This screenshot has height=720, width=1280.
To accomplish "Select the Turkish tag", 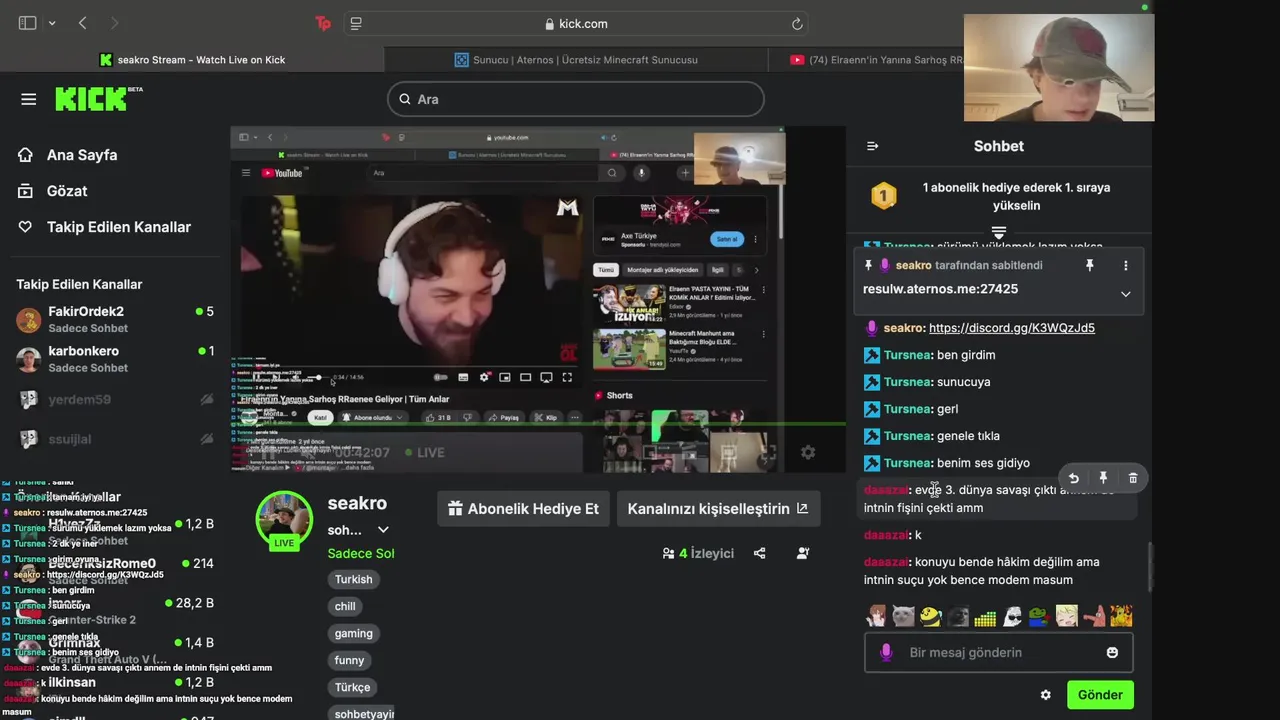I will pos(354,580).
